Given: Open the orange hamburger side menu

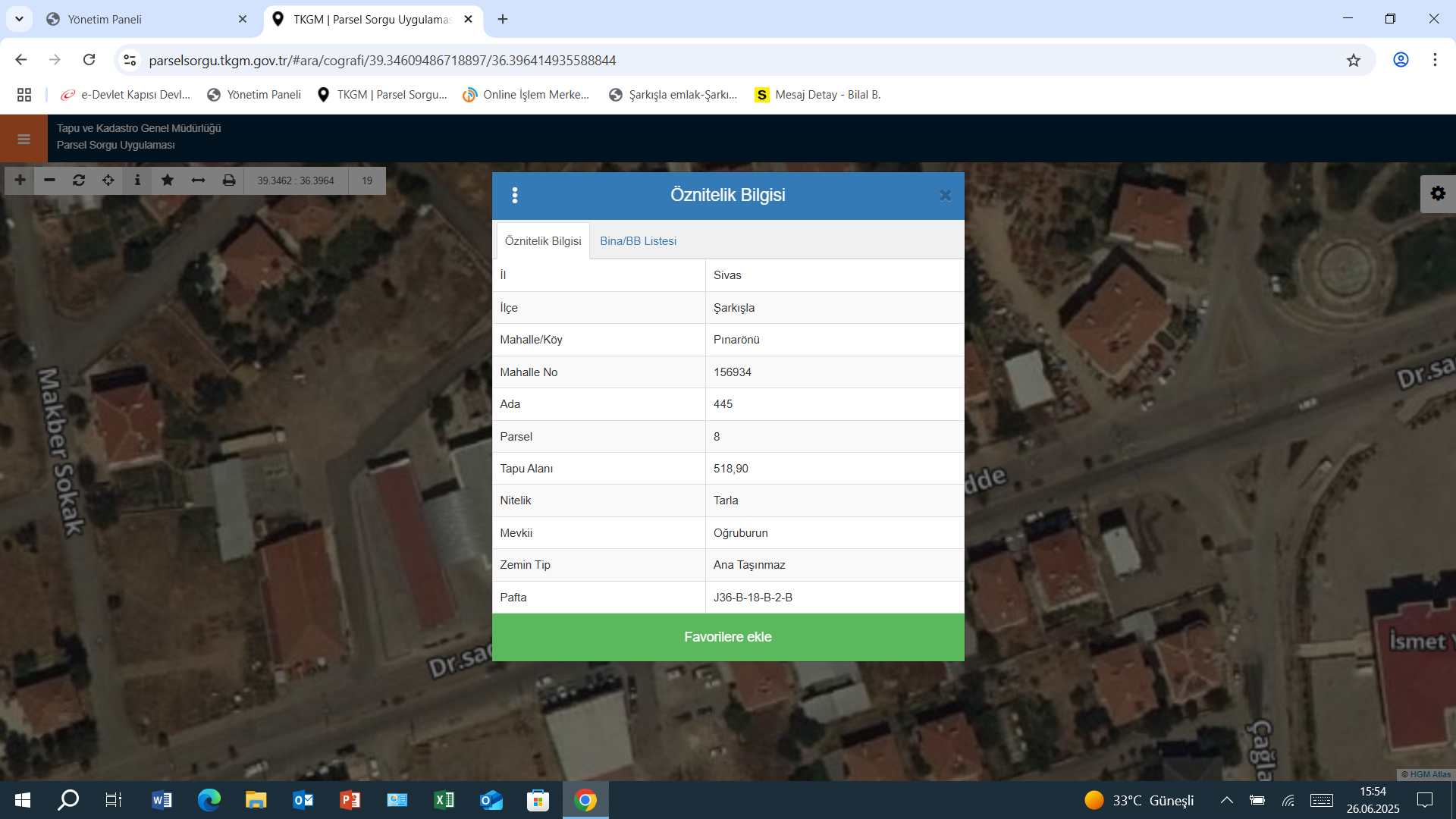Looking at the screenshot, I should 24,139.
